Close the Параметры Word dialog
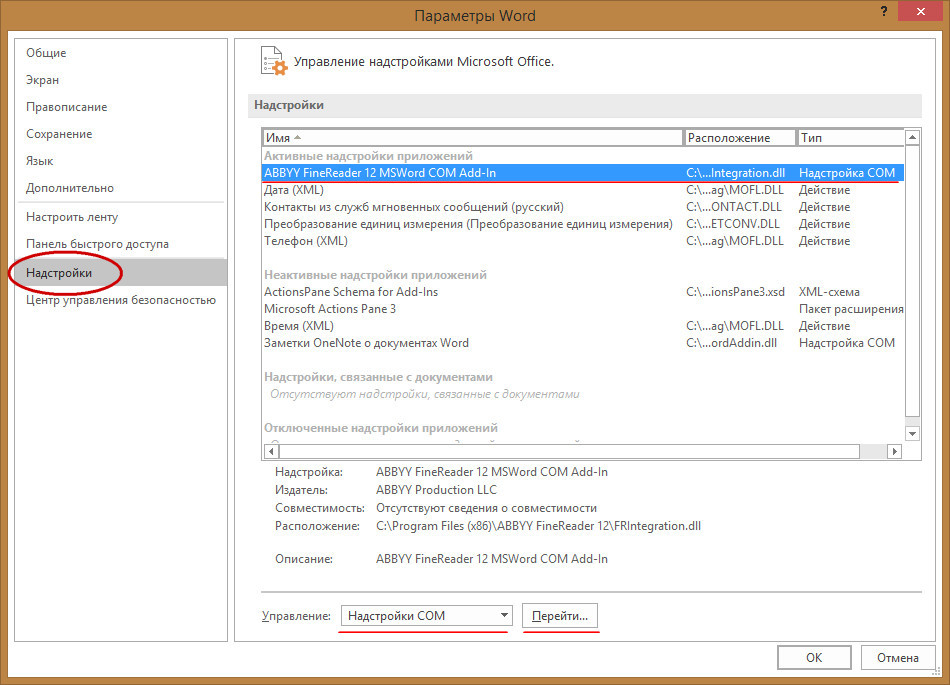Screen dimensions: 950x685 920,12
